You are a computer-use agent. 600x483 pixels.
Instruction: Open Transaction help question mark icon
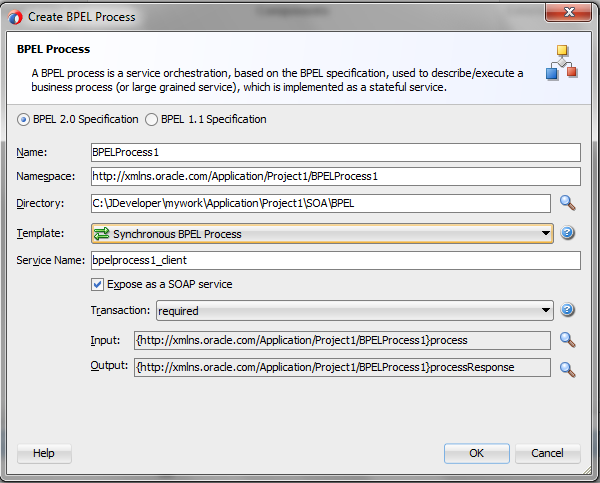[x=567, y=310]
